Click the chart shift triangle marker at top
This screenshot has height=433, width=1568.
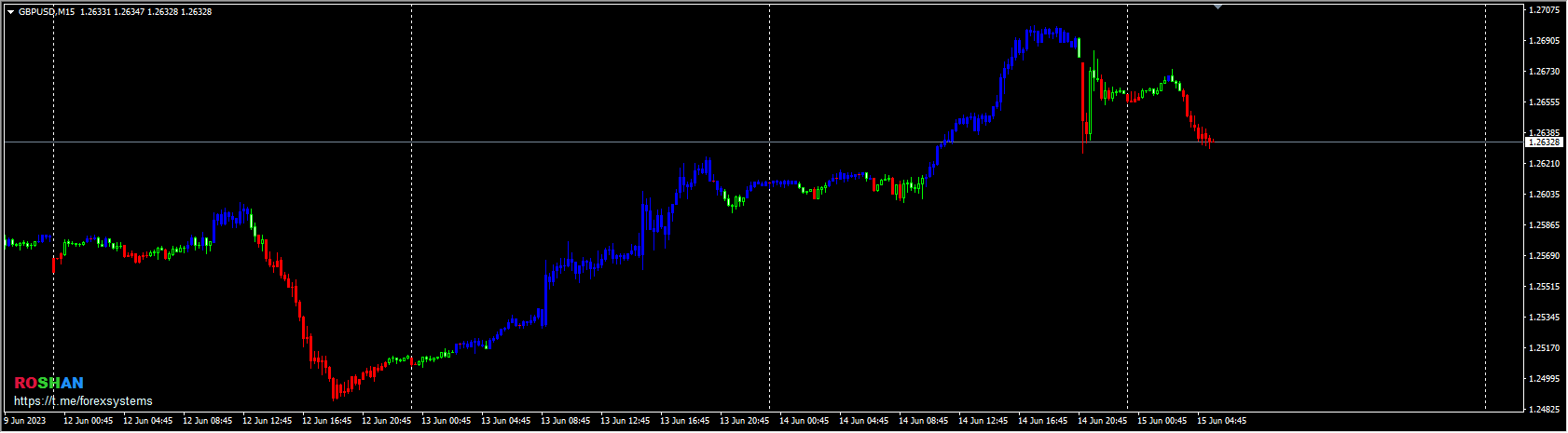[1217, 7]
